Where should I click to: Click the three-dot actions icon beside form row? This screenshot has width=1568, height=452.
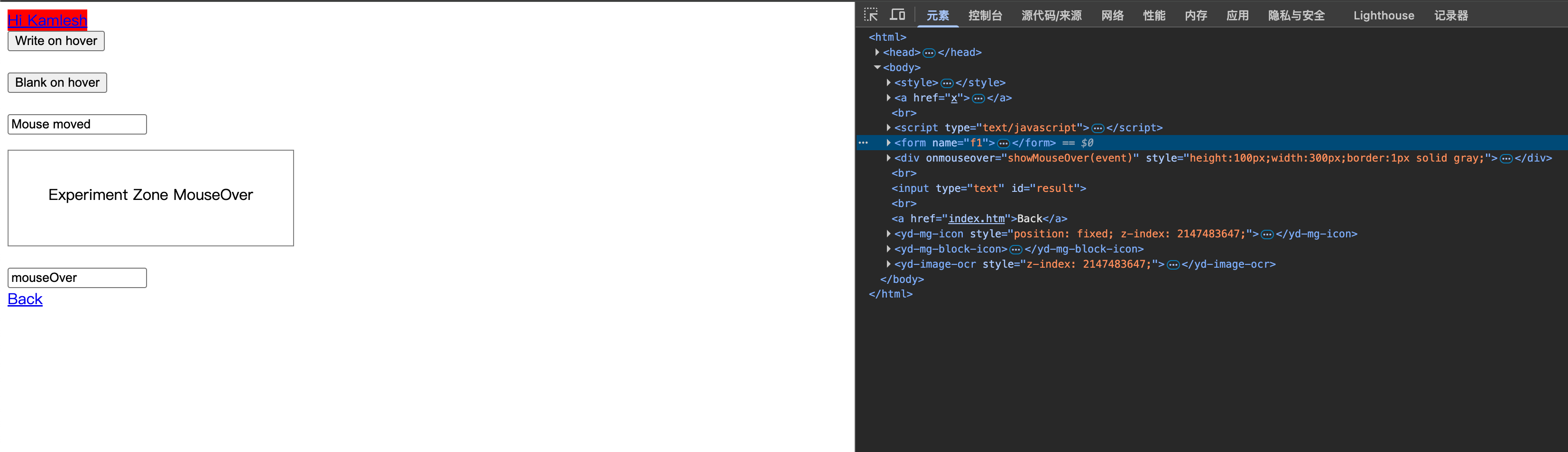[863, 143]
